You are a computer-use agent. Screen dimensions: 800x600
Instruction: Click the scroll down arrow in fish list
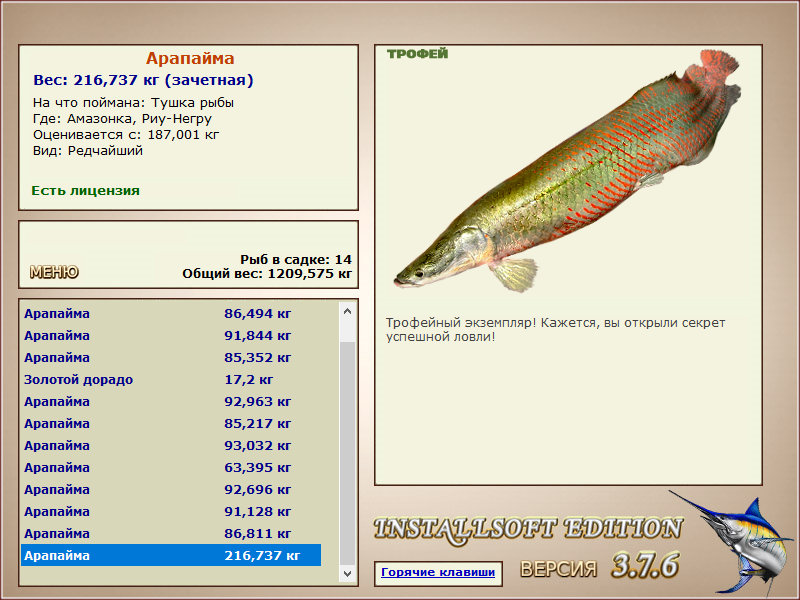point(347,574)
